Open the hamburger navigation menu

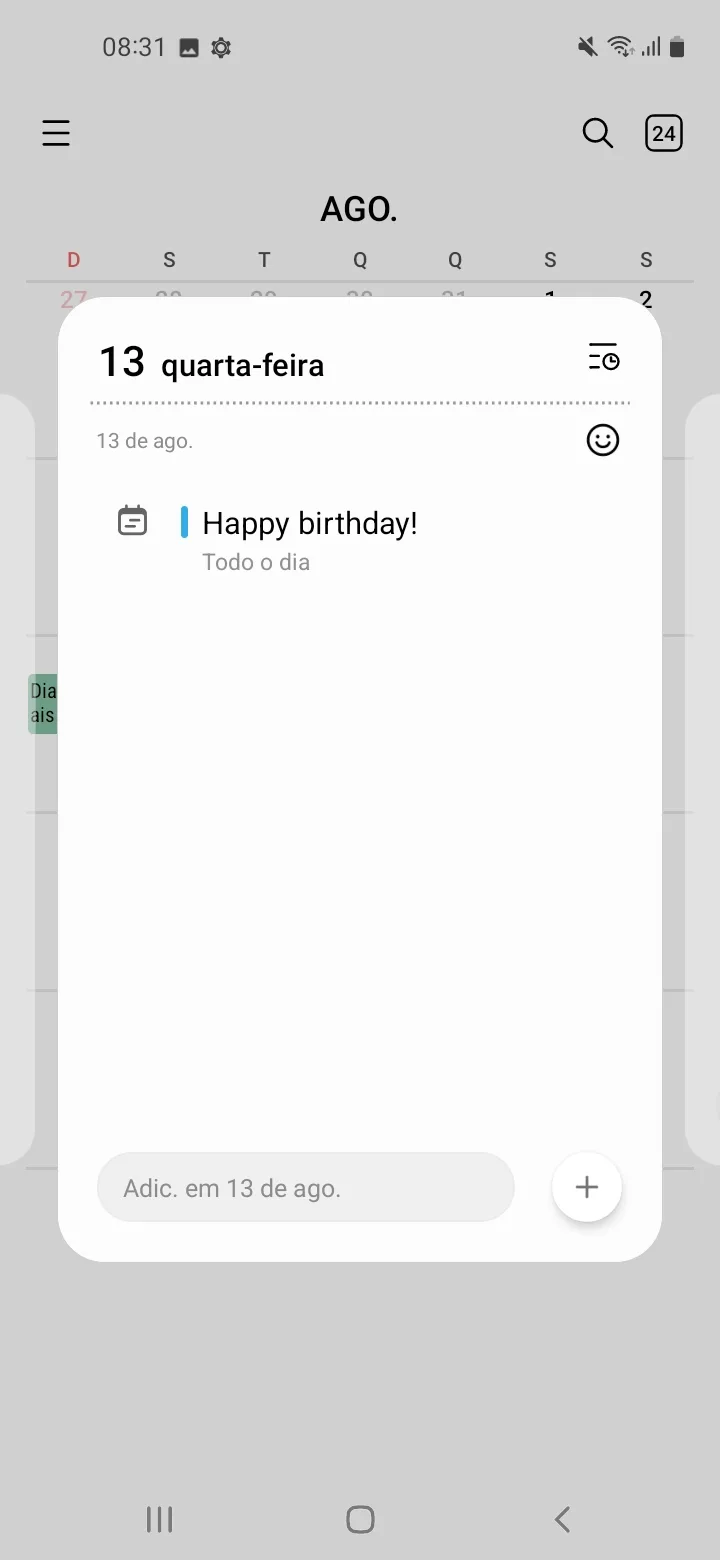pos(56,133)
